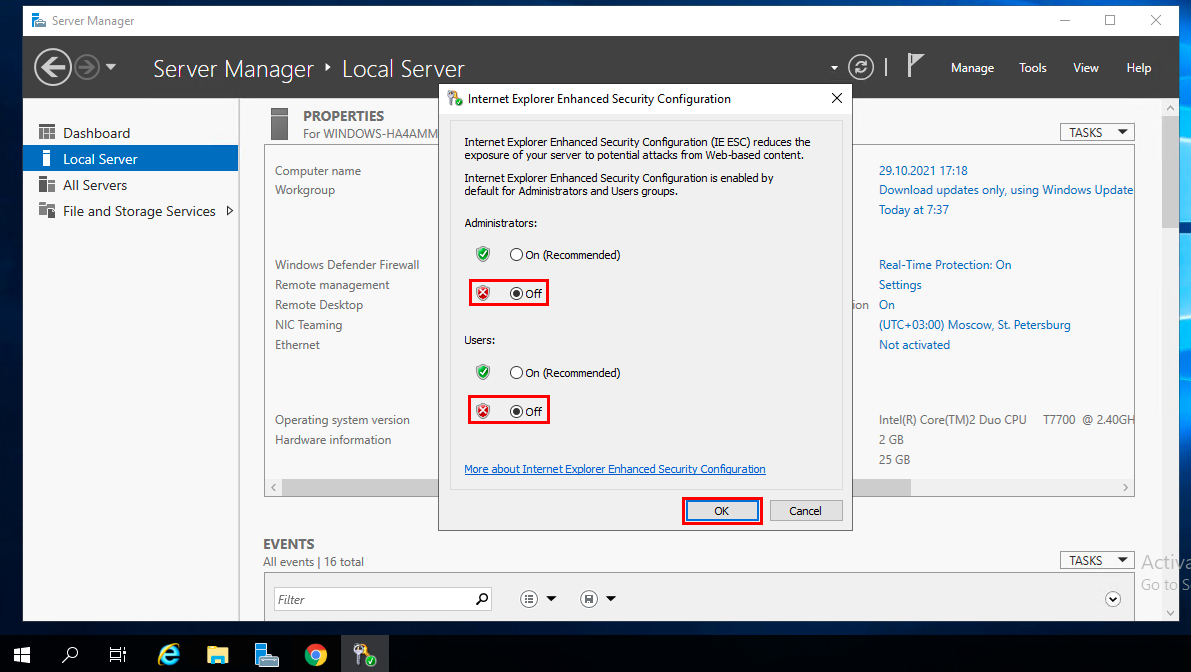Click green shield icon beside Users On option
The height and width of the screenshot is (672, 1191).
(483, 372)
